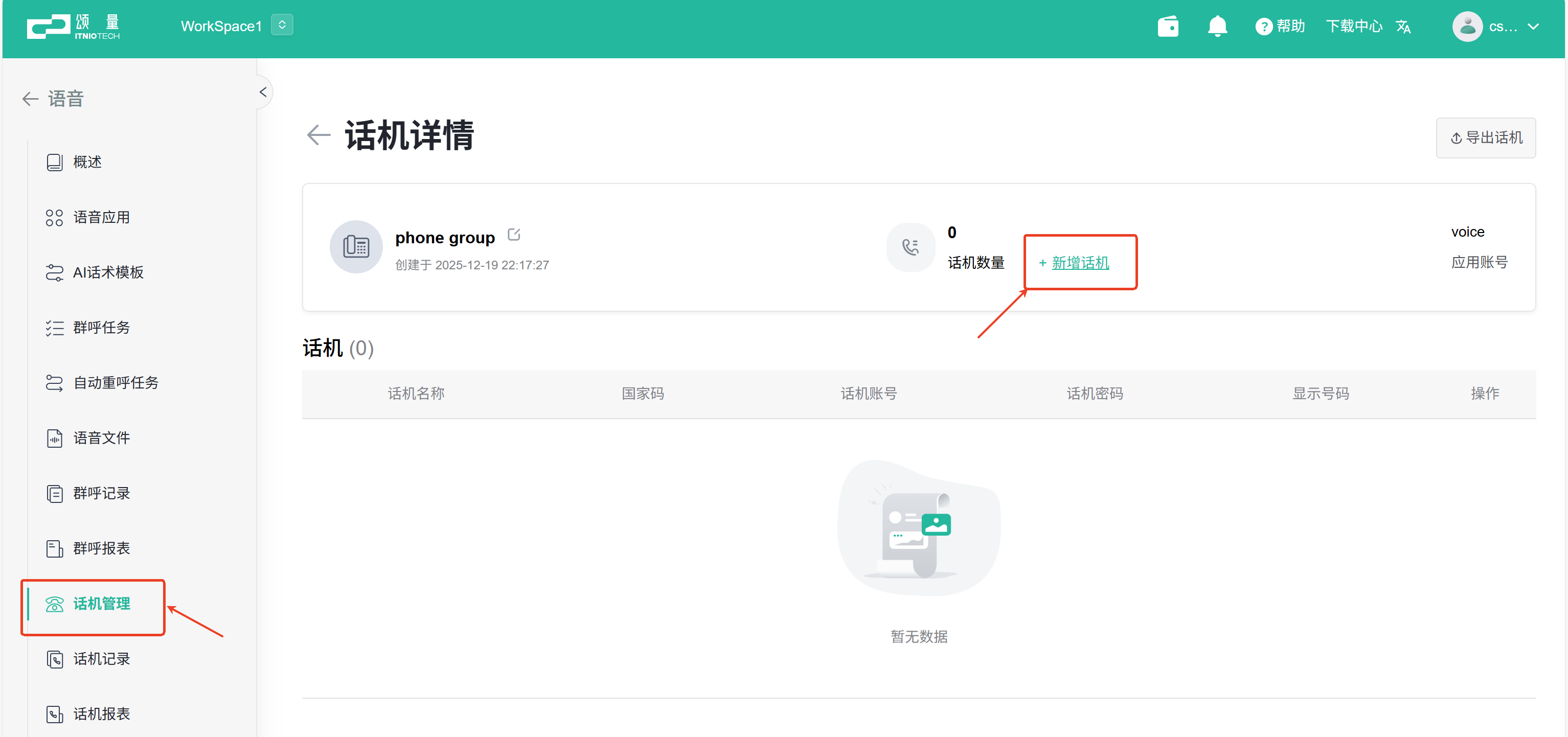Open the wallet icon in header
1568x737 pixels.
1168,26
